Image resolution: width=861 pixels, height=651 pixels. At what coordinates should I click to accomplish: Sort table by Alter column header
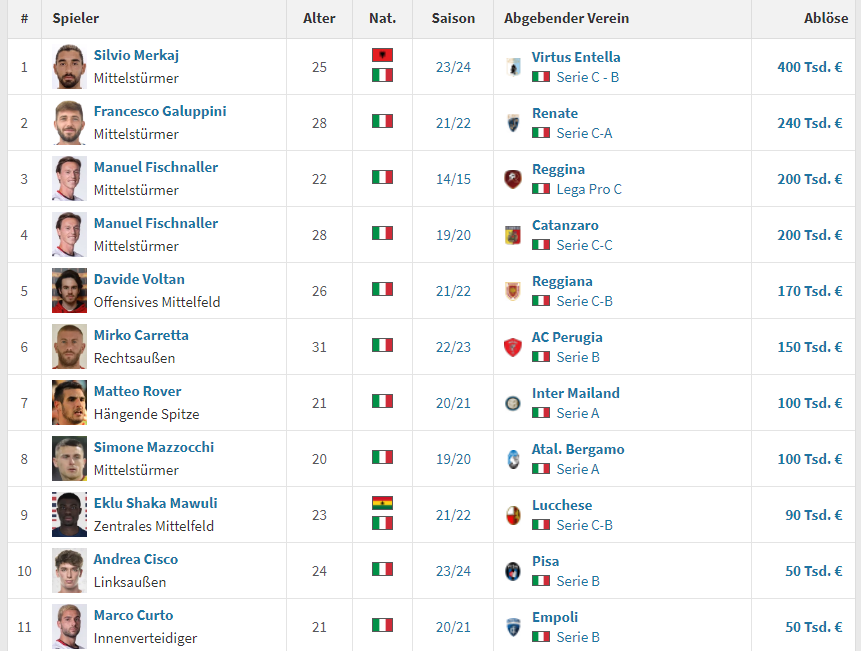click(x=319, y=18)
